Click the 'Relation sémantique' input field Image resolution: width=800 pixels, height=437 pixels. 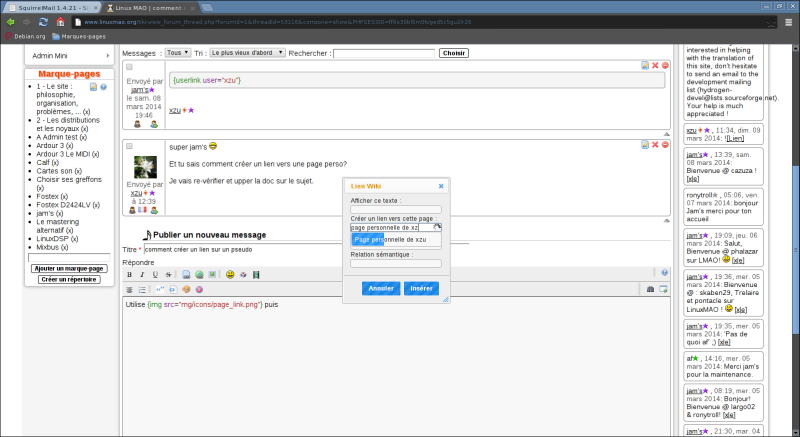coord(396,264)
